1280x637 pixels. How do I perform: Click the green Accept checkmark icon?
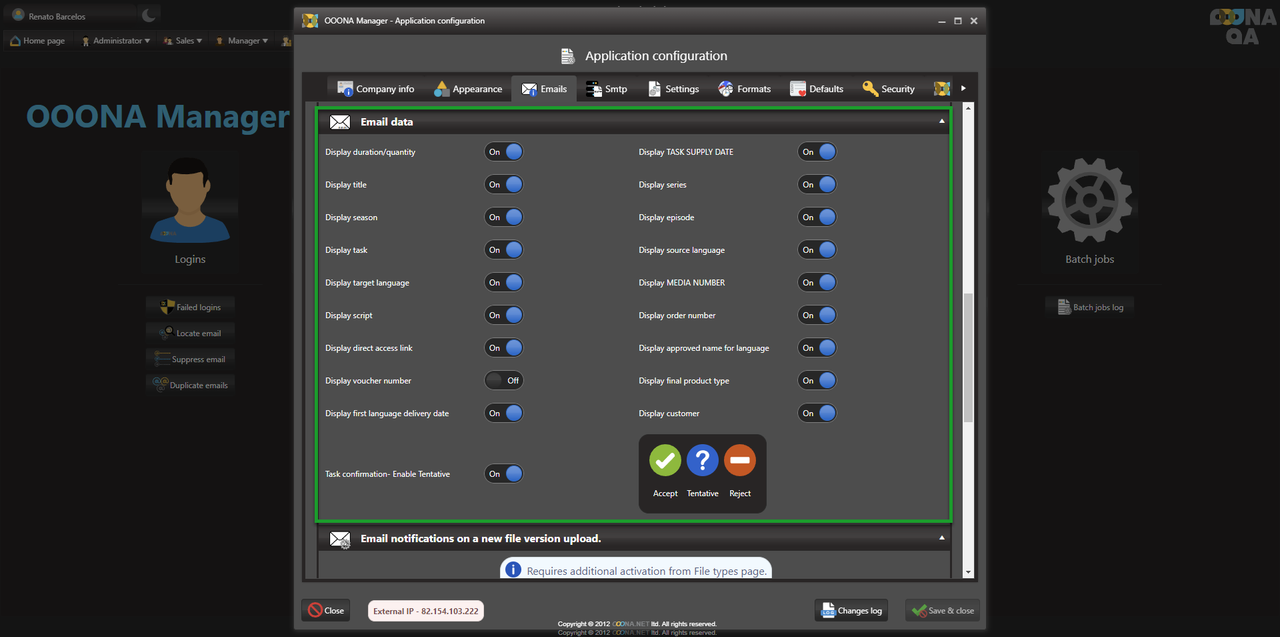pos(665,461)
